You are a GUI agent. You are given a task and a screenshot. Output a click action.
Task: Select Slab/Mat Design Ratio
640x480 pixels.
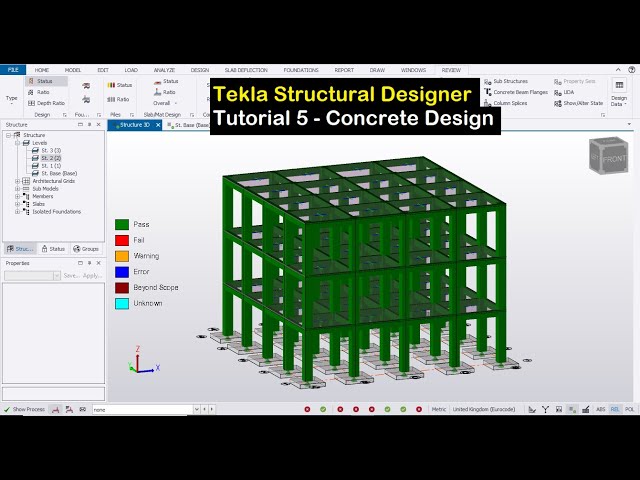165,92
